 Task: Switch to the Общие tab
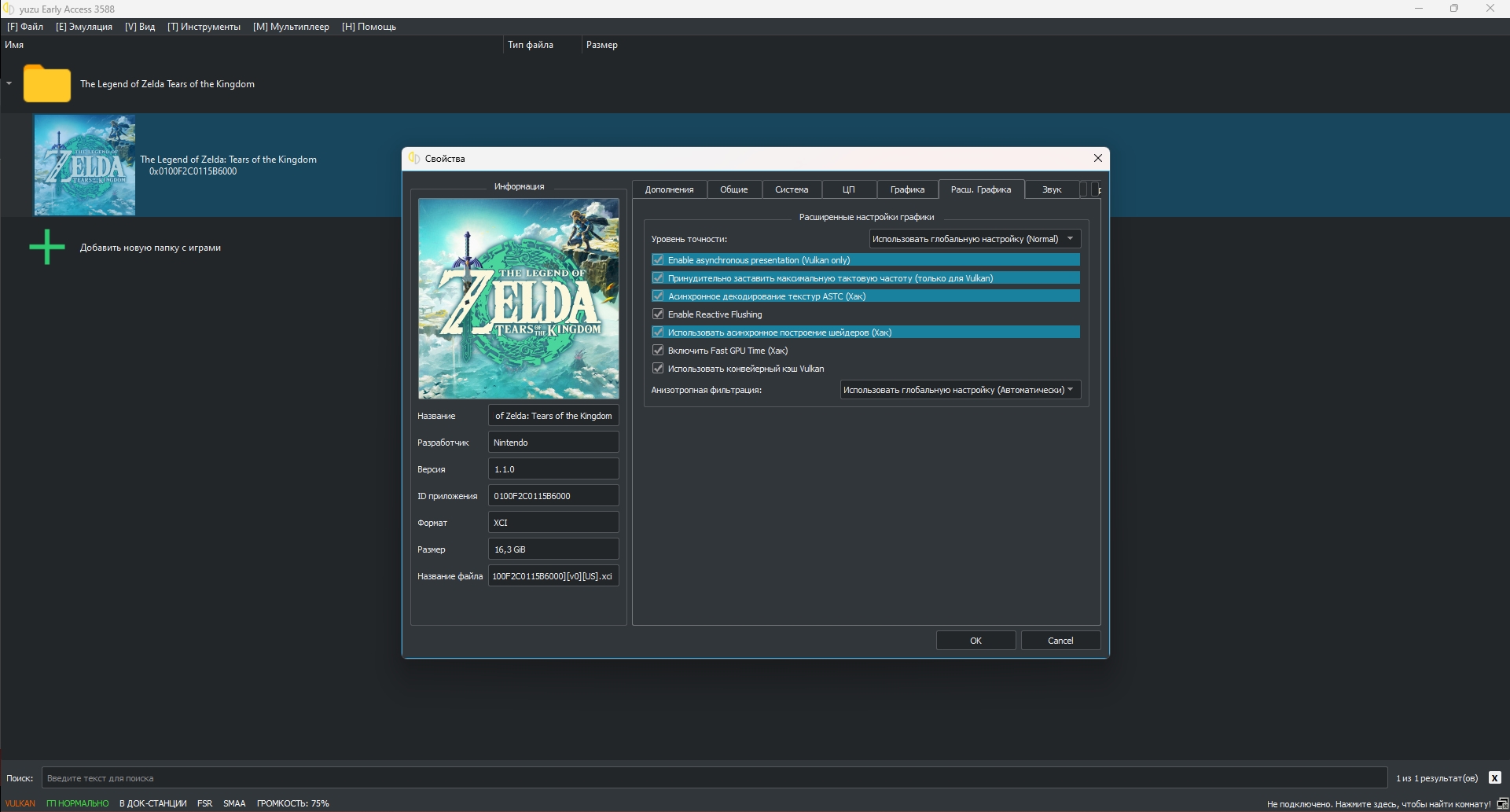pos(733,189)
